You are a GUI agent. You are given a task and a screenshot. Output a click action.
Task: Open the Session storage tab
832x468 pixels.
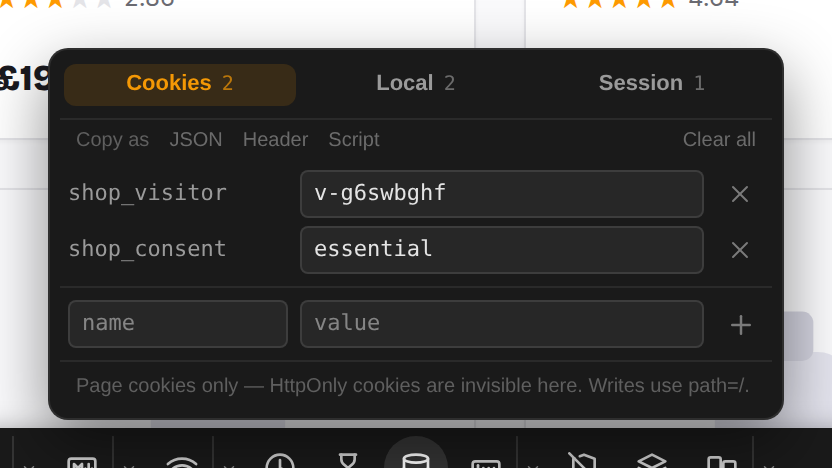coord(652,83)
